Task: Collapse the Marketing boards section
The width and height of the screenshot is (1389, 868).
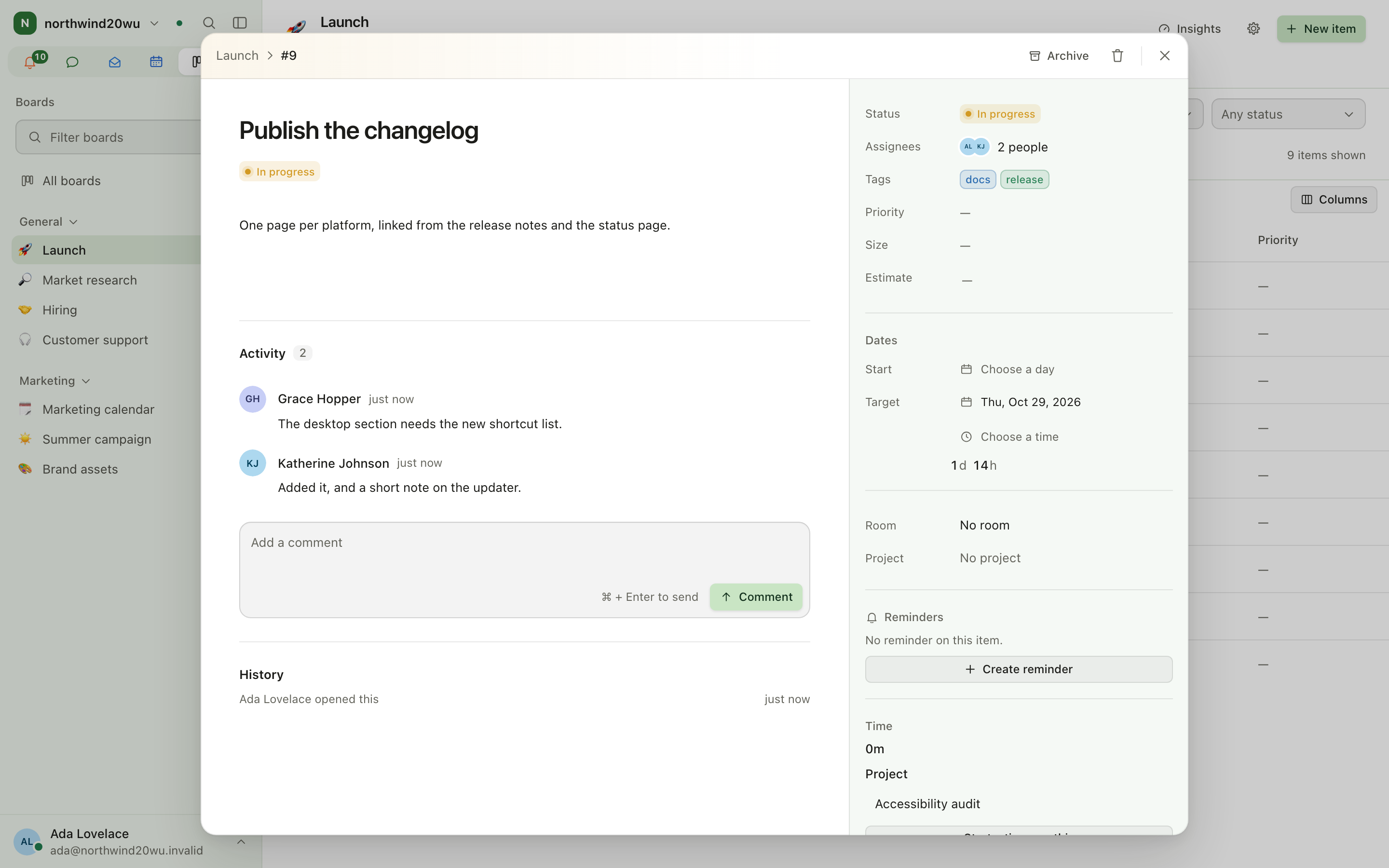Action: (55, 380)
